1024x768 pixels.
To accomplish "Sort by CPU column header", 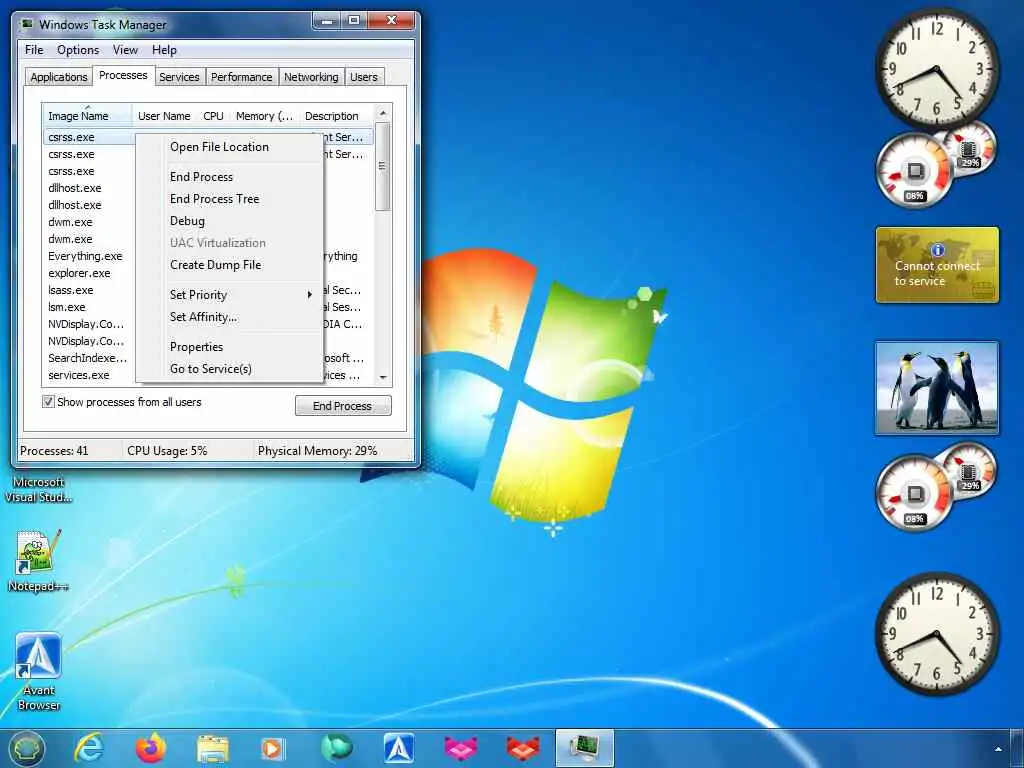I will click(214, 116).
